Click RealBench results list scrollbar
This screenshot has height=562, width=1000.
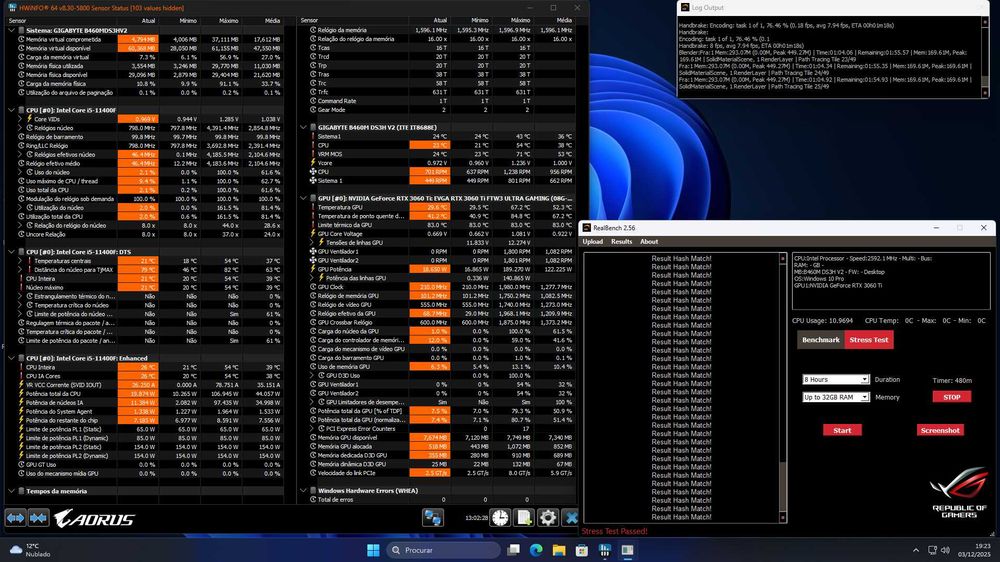[783, 387]
